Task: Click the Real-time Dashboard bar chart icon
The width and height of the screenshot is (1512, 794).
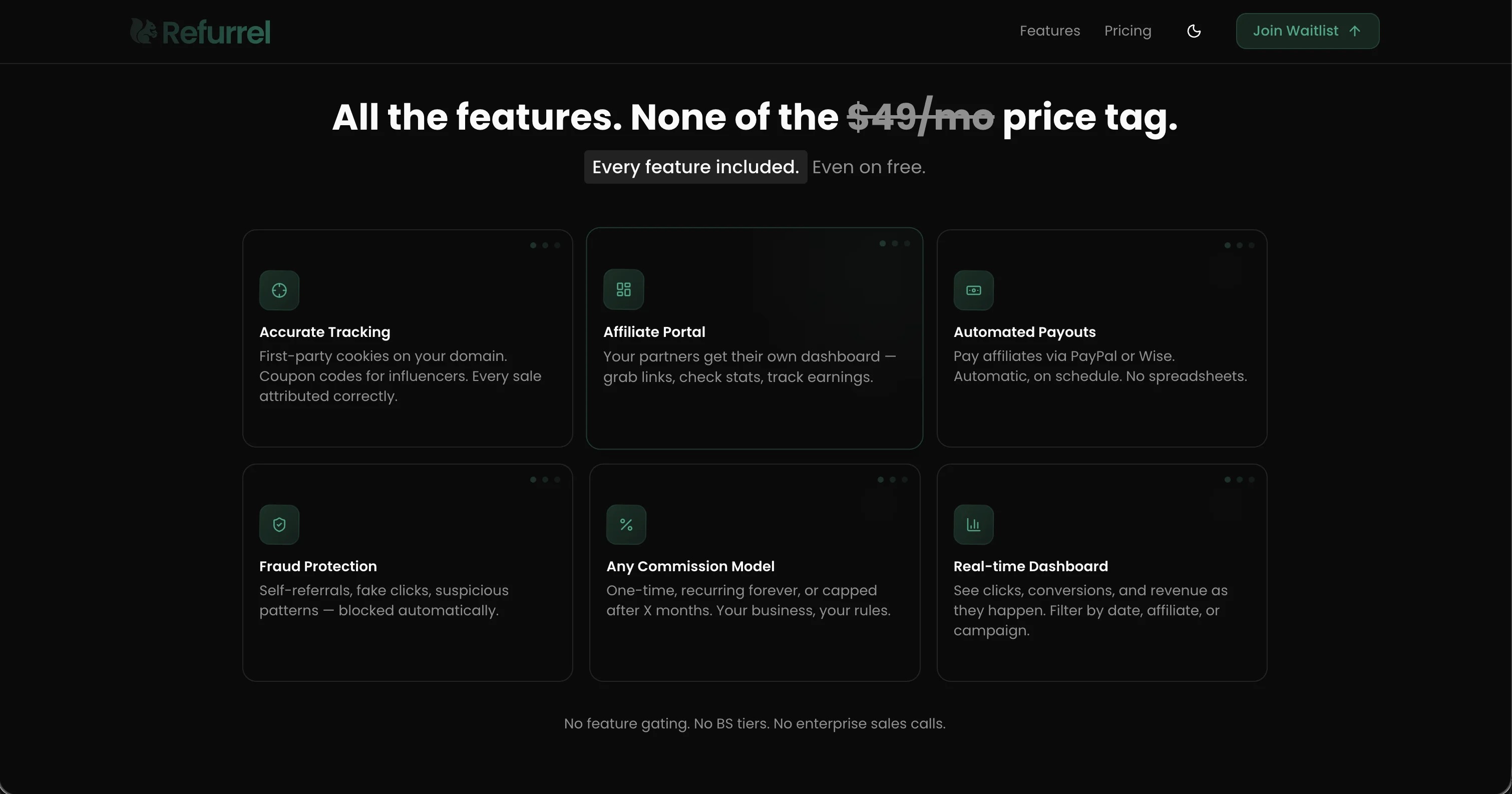Action: (973, 525)
